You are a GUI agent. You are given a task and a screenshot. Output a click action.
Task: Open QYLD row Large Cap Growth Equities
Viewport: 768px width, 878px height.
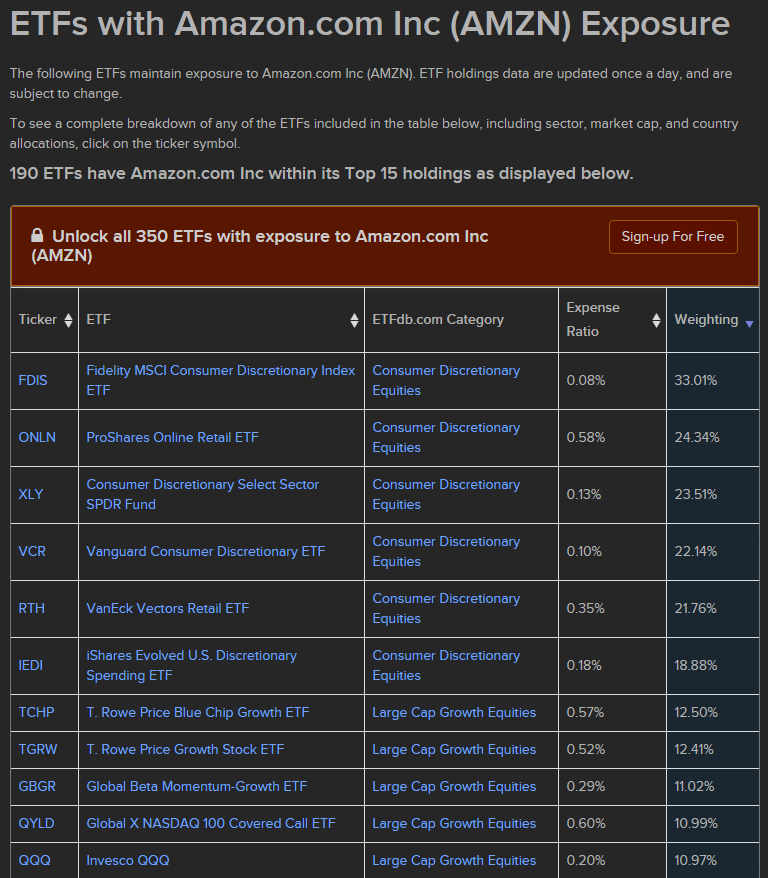[x=454, y=824]
